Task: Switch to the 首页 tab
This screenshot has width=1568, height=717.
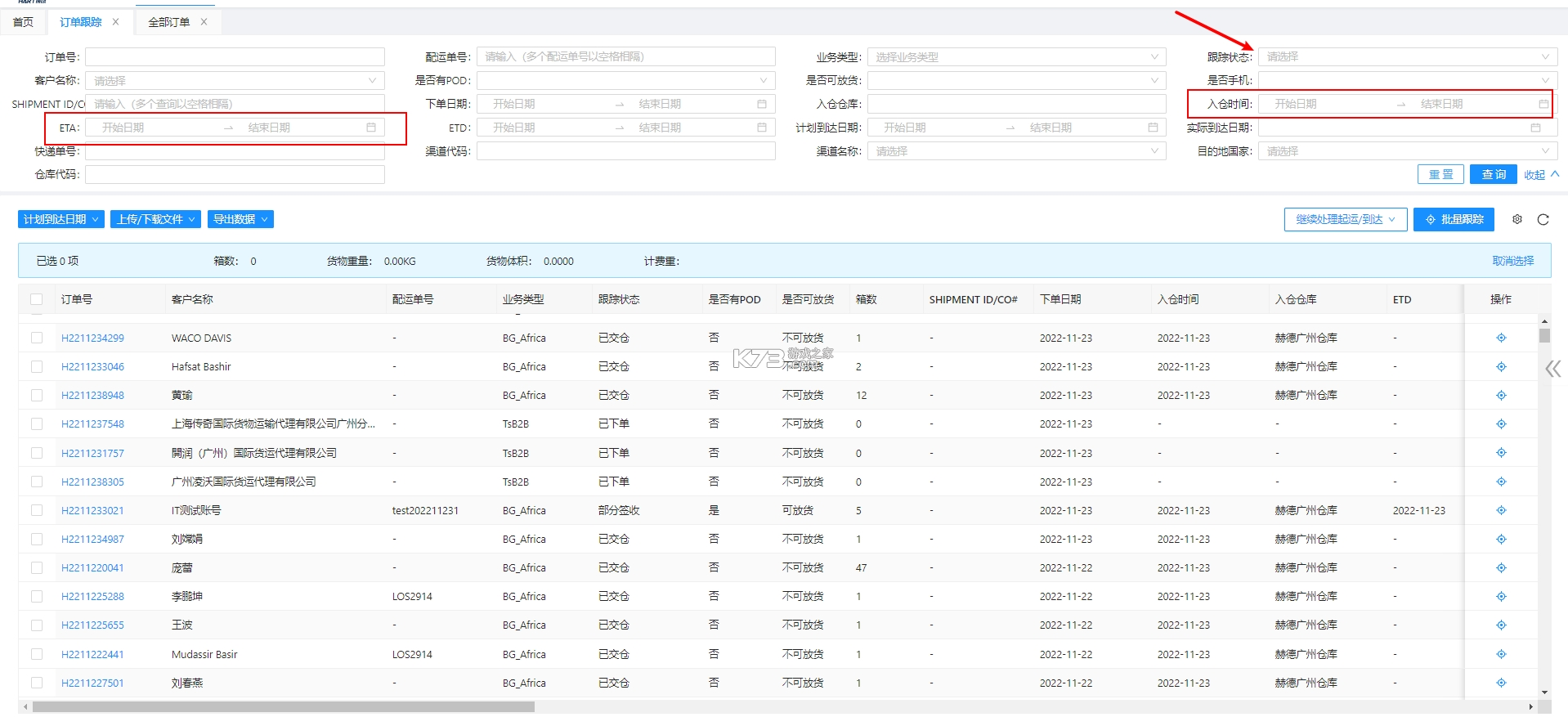Action: coord(24,22)
